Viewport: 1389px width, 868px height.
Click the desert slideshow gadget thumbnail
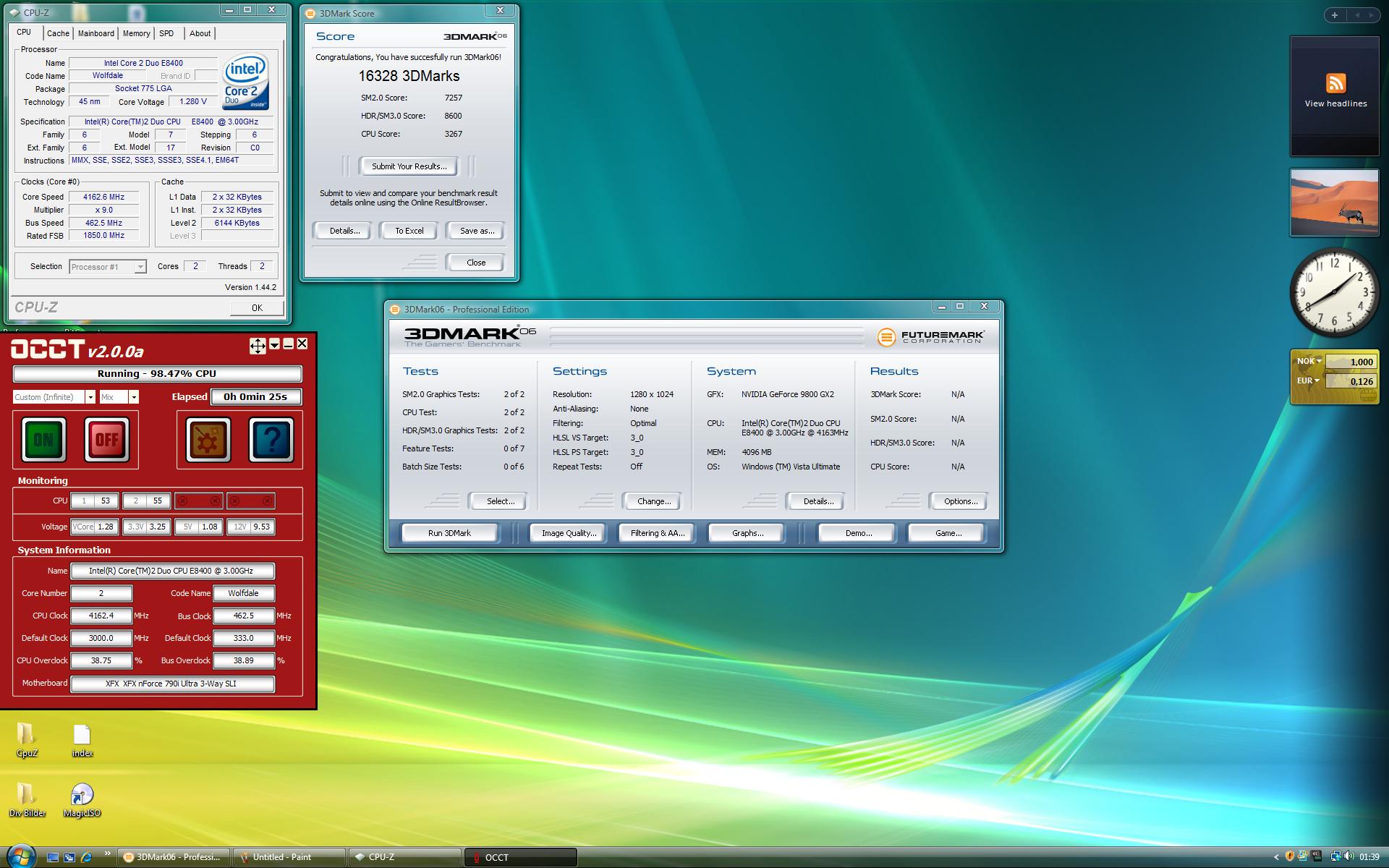pos(1335,203)
